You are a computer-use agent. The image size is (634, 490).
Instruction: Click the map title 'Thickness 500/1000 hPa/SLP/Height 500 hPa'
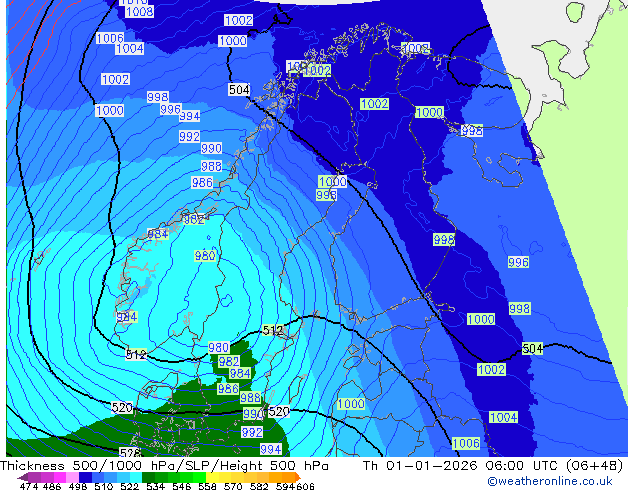point(164,465)
